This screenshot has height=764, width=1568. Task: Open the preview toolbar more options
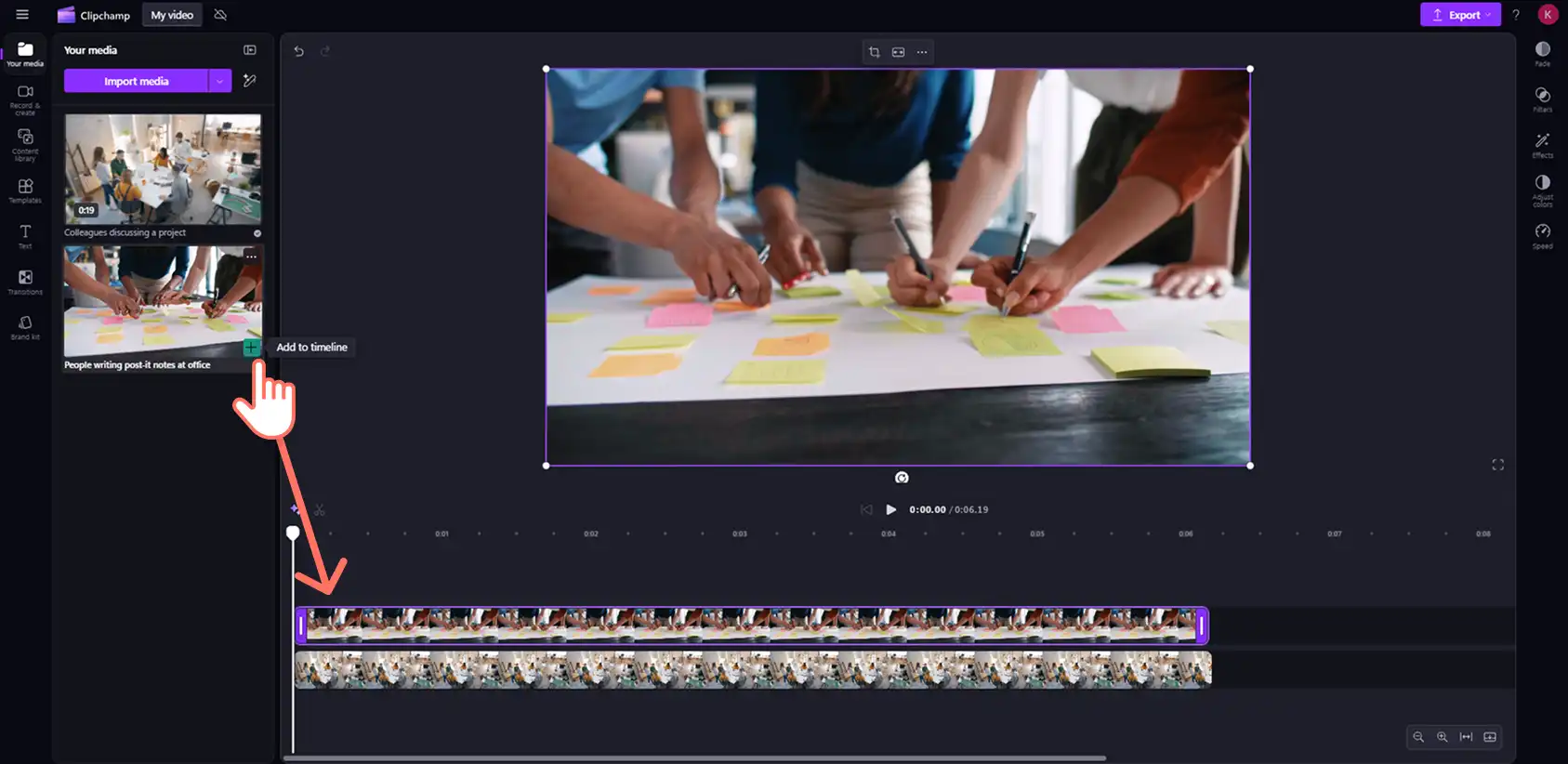tap(922, 52)
